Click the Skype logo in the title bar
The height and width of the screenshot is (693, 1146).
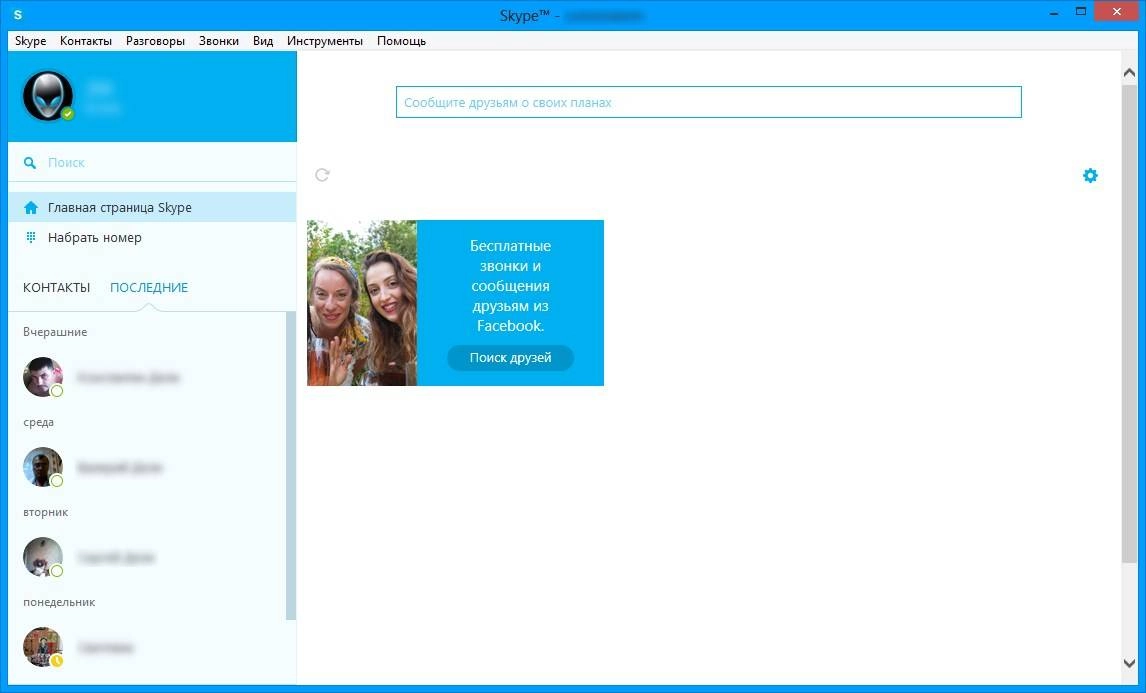click(18, 15)
